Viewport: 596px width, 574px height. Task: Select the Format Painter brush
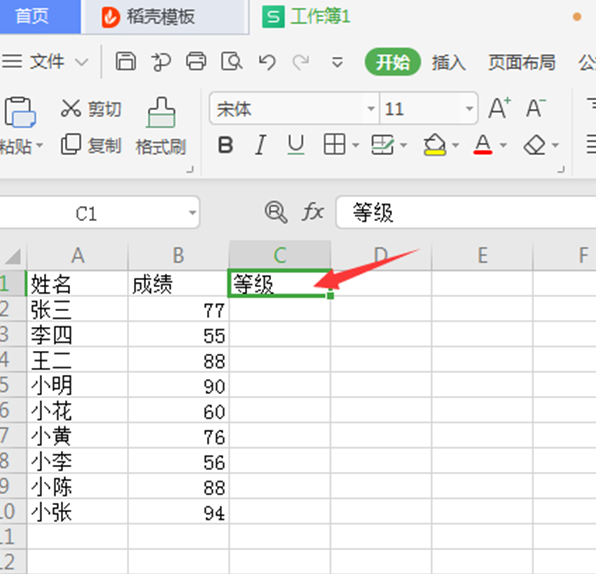pyautogui.click(x=161, y=127)
